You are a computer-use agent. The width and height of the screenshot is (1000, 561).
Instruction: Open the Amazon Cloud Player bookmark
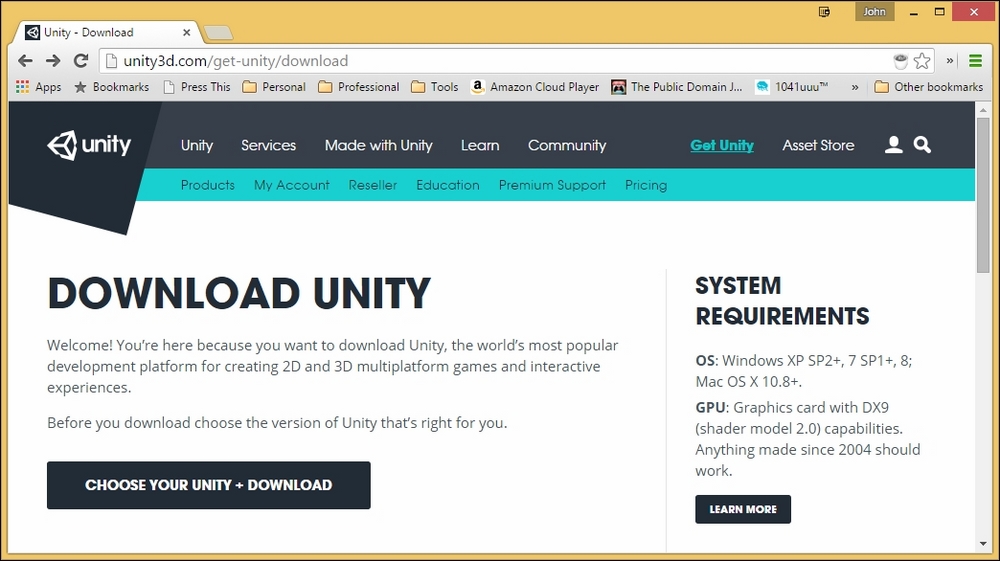535,87
